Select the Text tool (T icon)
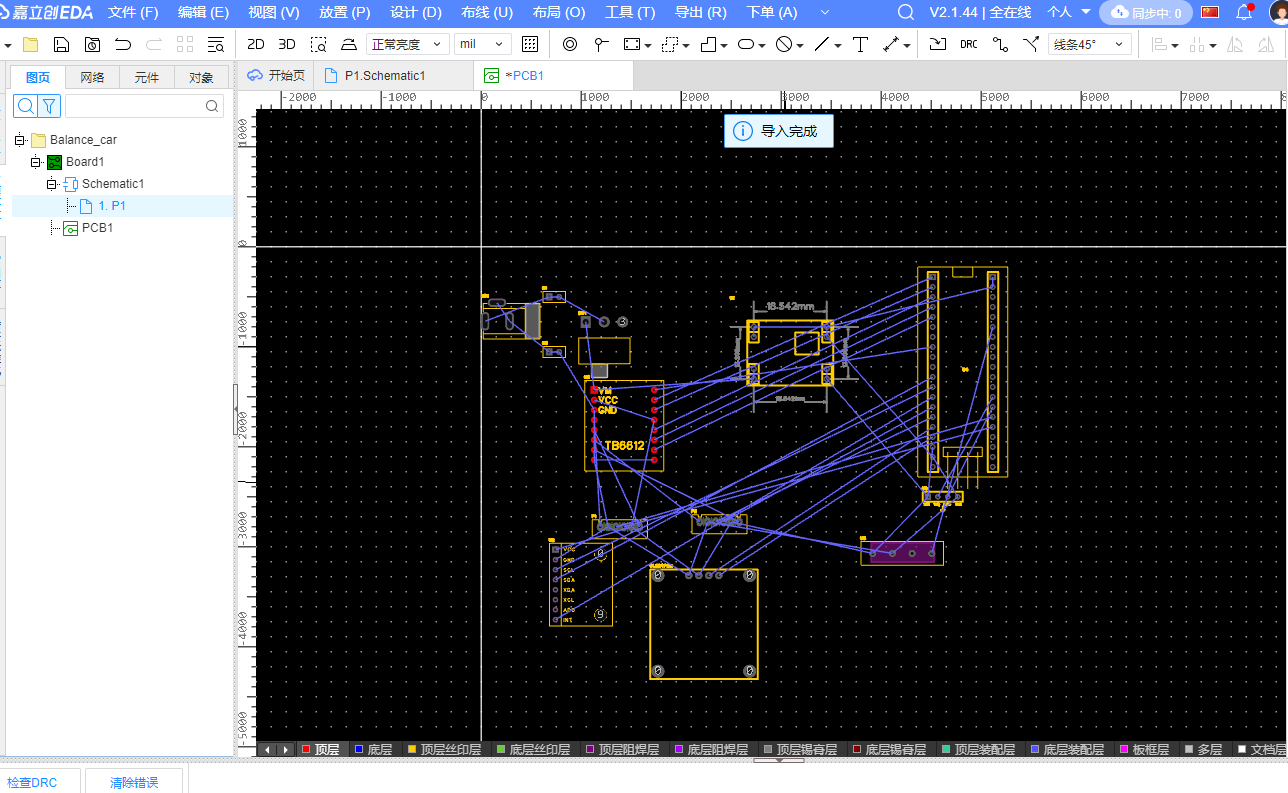 pyautogui.click(x=860, y=44)
